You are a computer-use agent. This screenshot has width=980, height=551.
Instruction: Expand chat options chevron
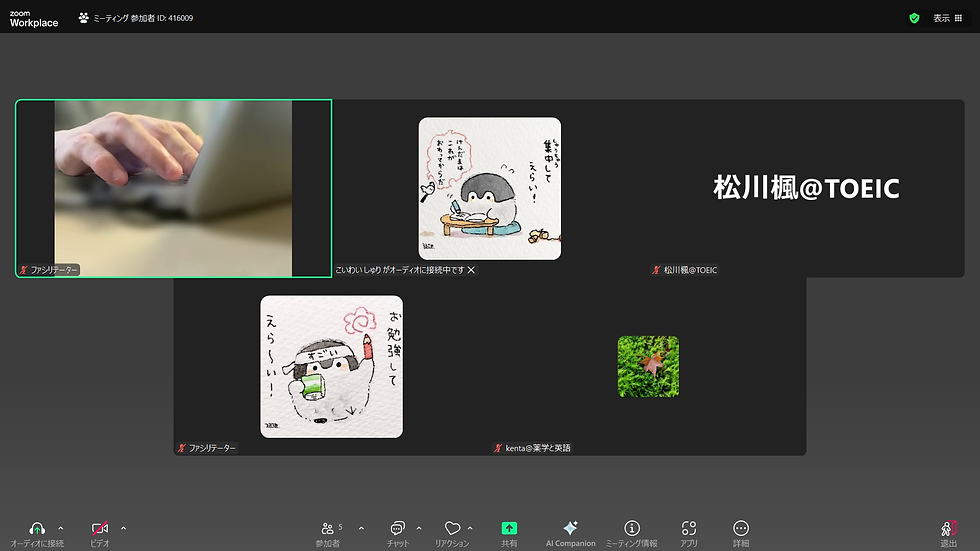click(x=419, y=529)
